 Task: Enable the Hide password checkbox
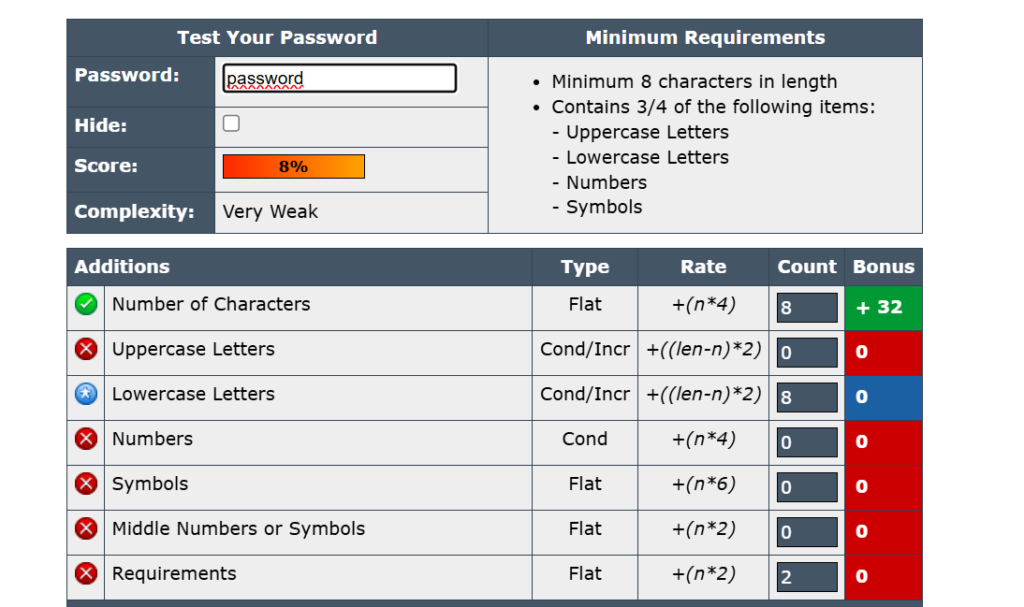[231, 124]
